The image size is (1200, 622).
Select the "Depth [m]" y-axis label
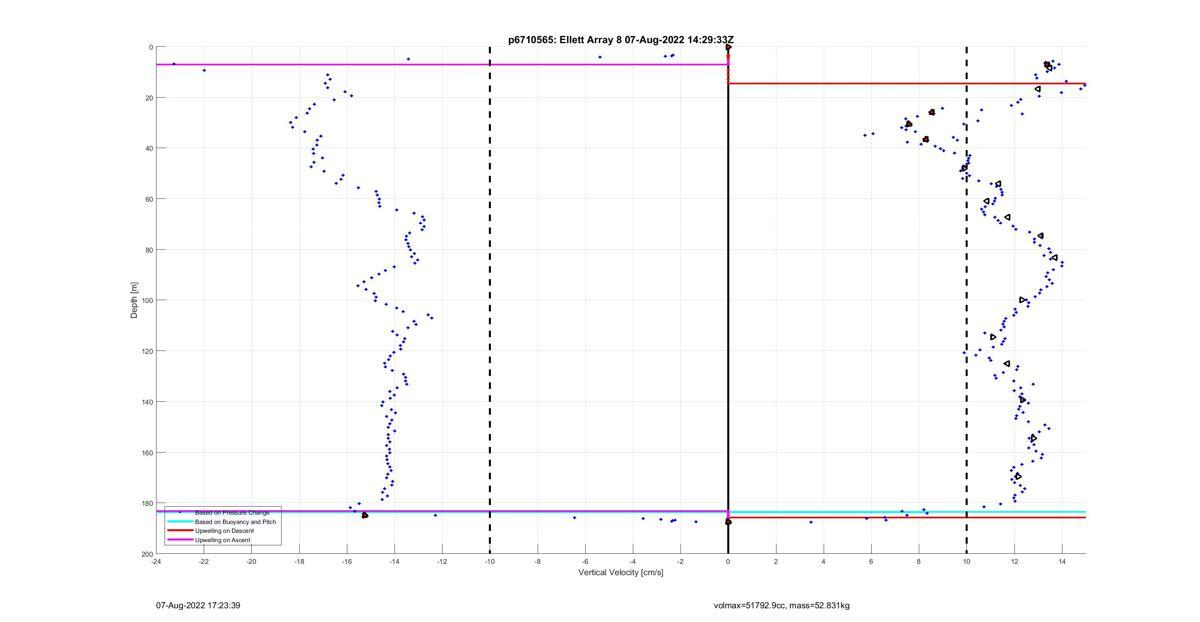(x=133, y=300)
